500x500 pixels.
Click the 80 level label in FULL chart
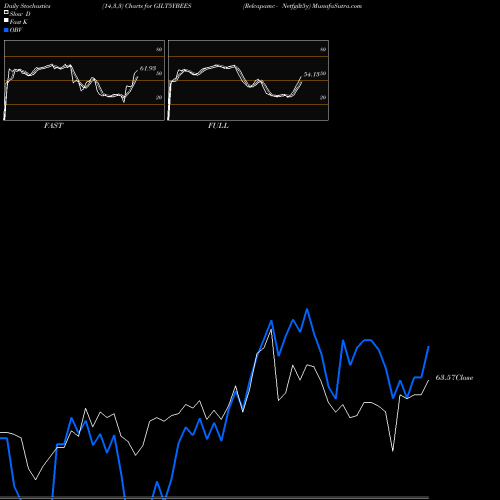click(323, 49)
